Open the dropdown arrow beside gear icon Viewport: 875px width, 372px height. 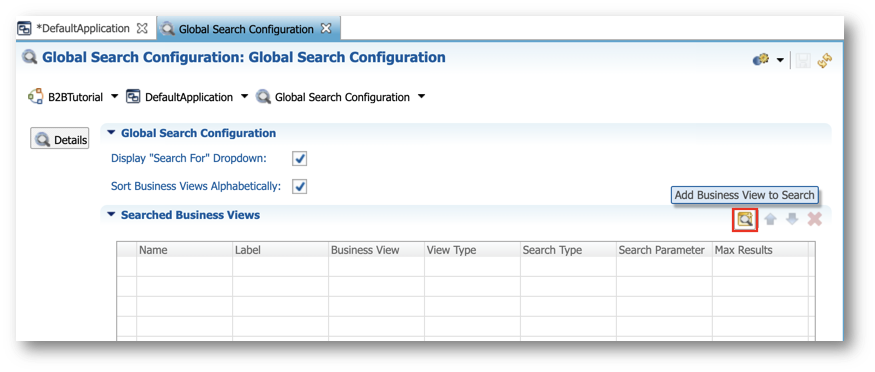pyautogui.click(x=780, y=60)
